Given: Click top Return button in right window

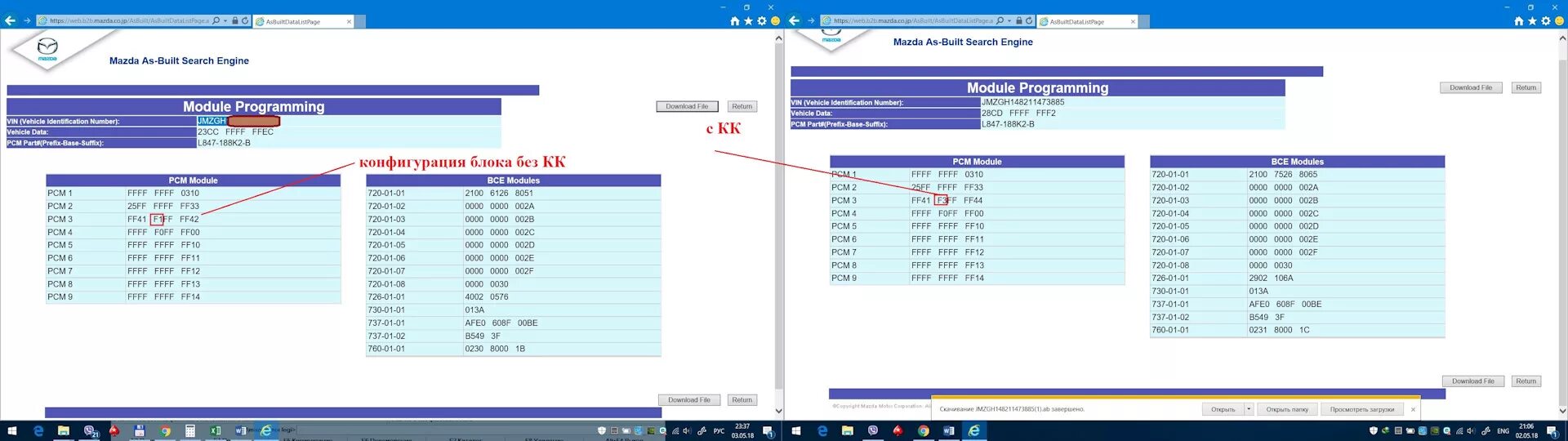Looking at the screenshot, I should pos(1526,88).
